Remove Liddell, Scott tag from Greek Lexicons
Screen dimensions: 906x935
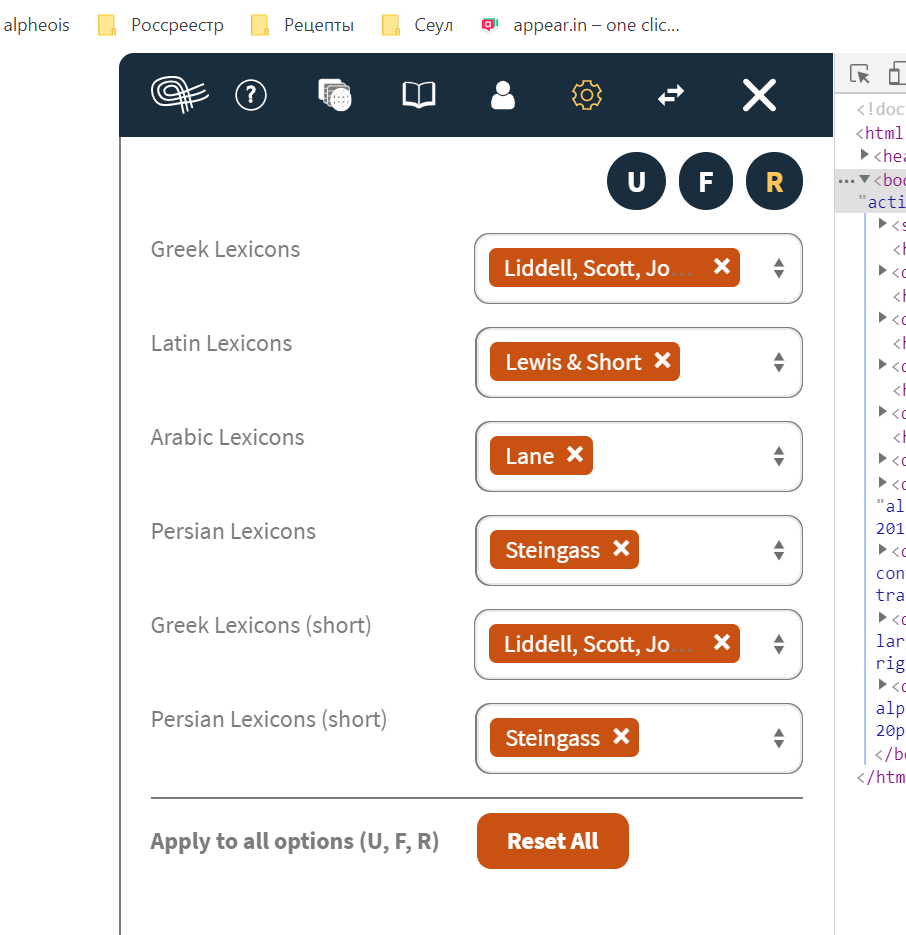(x=722, y=266)
